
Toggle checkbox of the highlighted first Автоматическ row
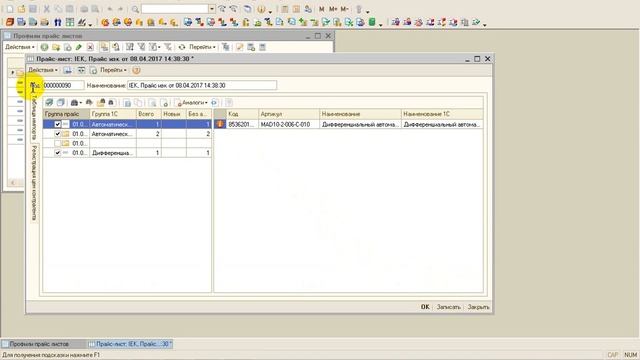point(58,124)
